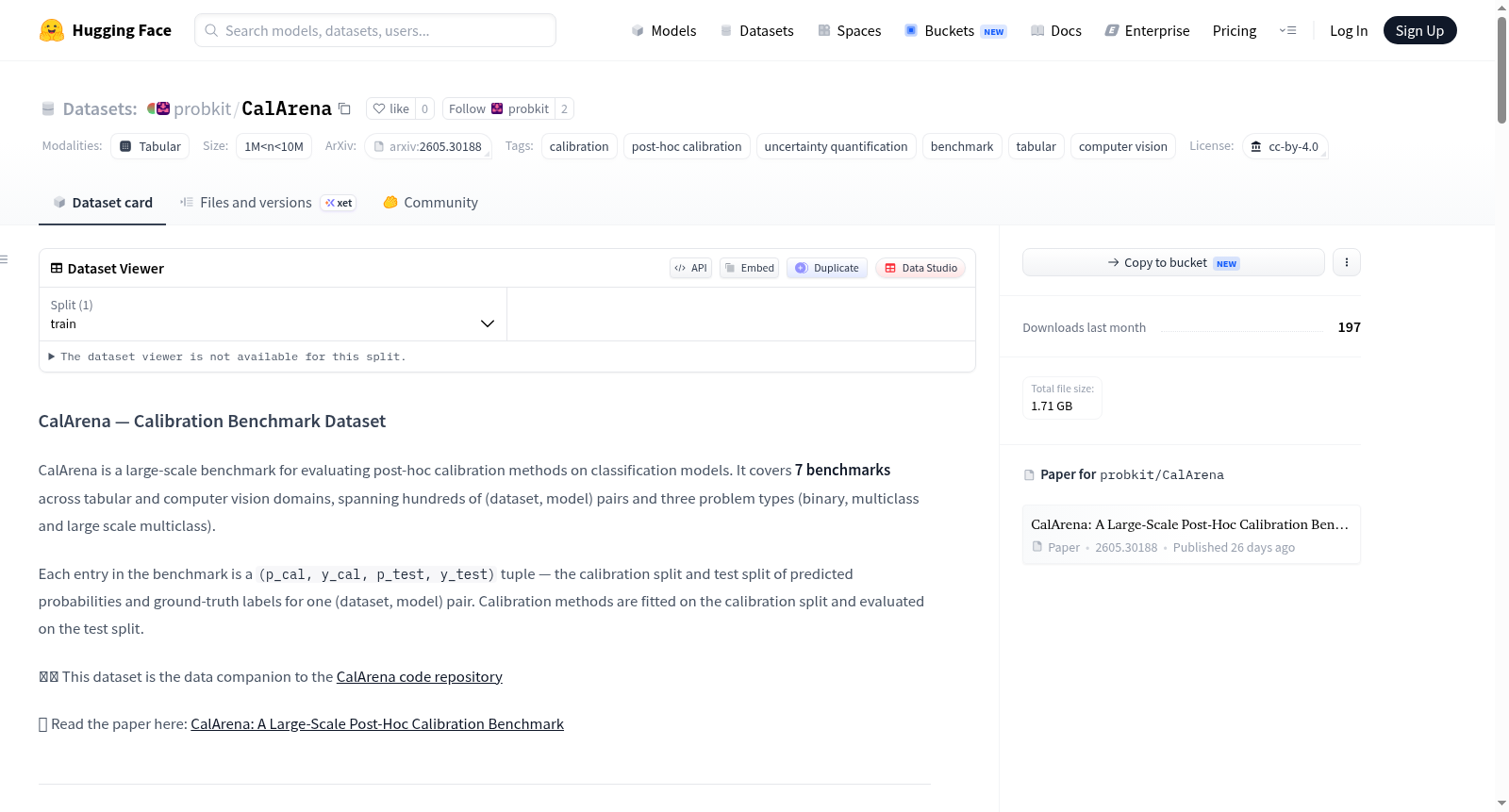The image size is (1509, 812).
Task: Click the heart like icon
Action: (x=379, y=108)
